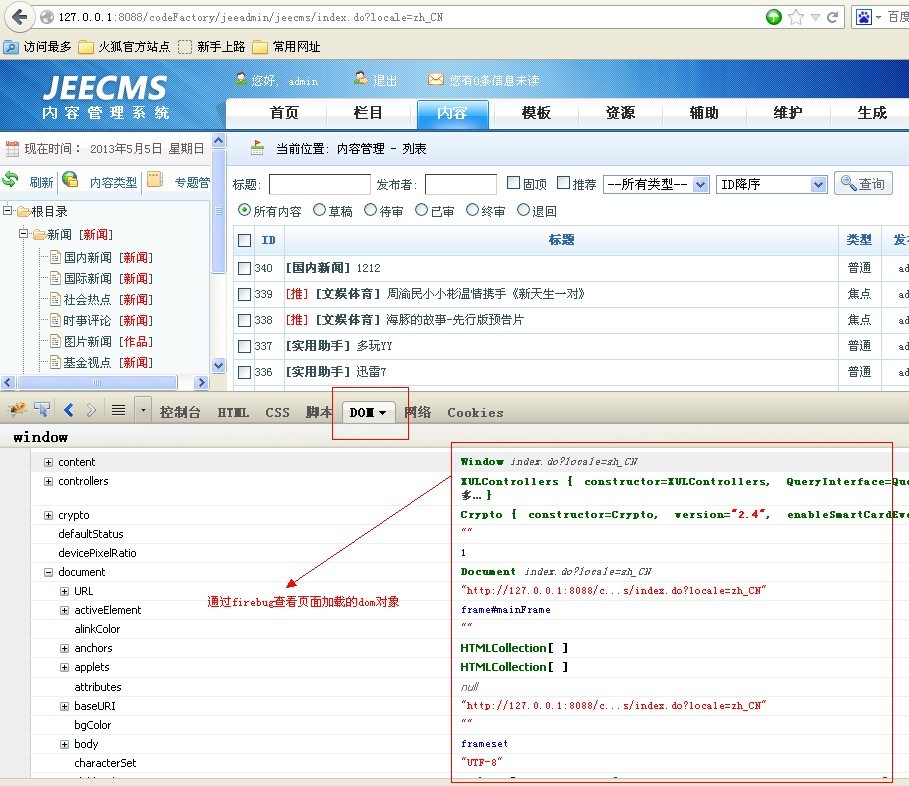Viewport: 909px width, 786px height.
Task: Go forward in Firebug panel history
Action: pos(91,410)
